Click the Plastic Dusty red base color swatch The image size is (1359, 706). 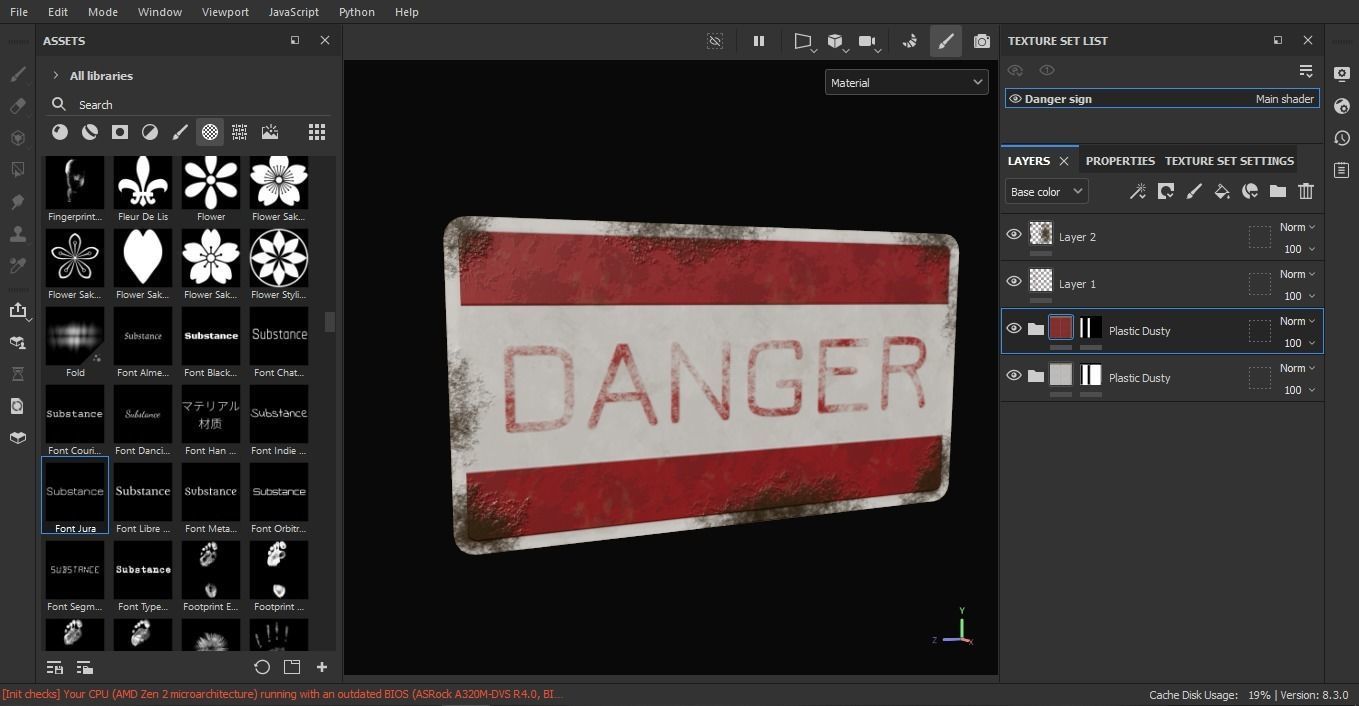click(1061, 328)
